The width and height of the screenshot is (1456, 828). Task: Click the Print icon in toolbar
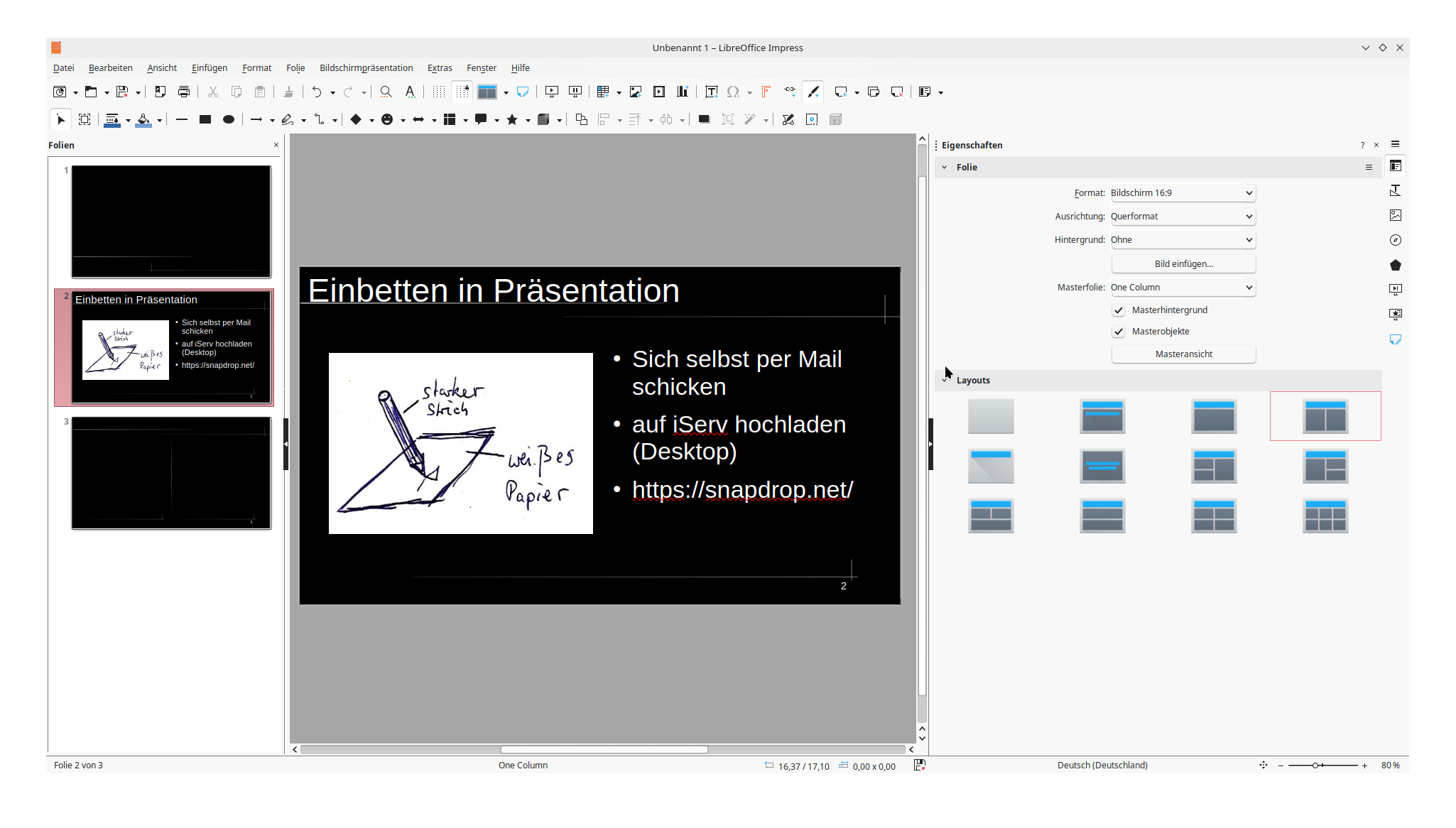pos(184,92)
